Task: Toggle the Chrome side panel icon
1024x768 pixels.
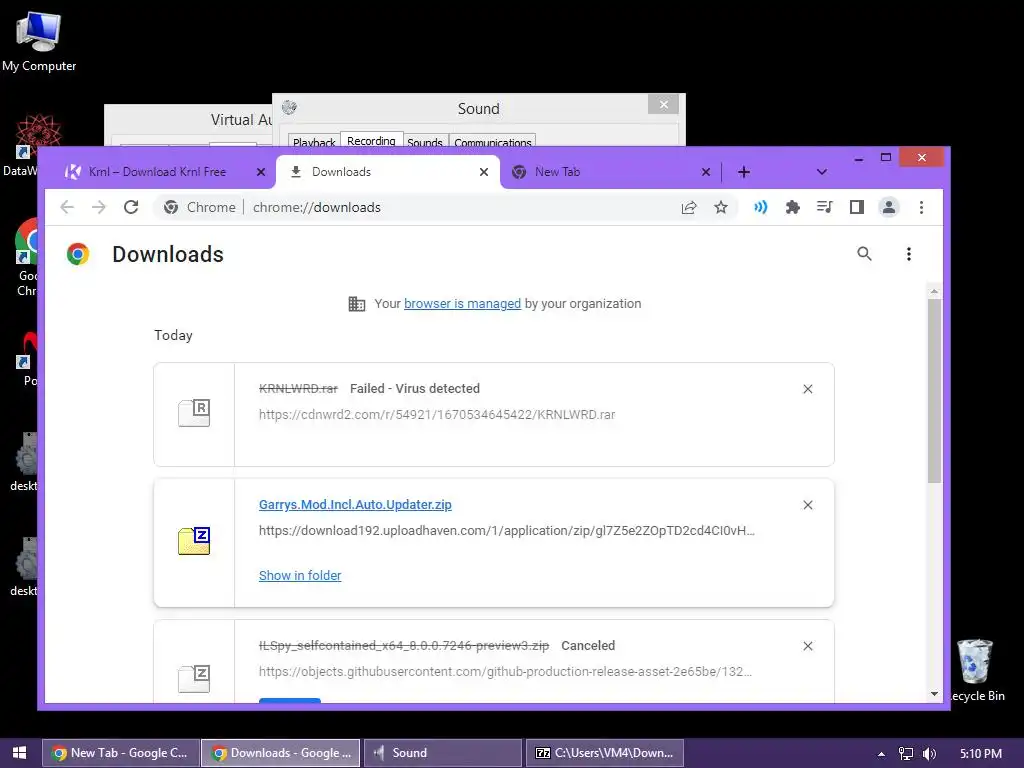Action: [x=857, y=207]
